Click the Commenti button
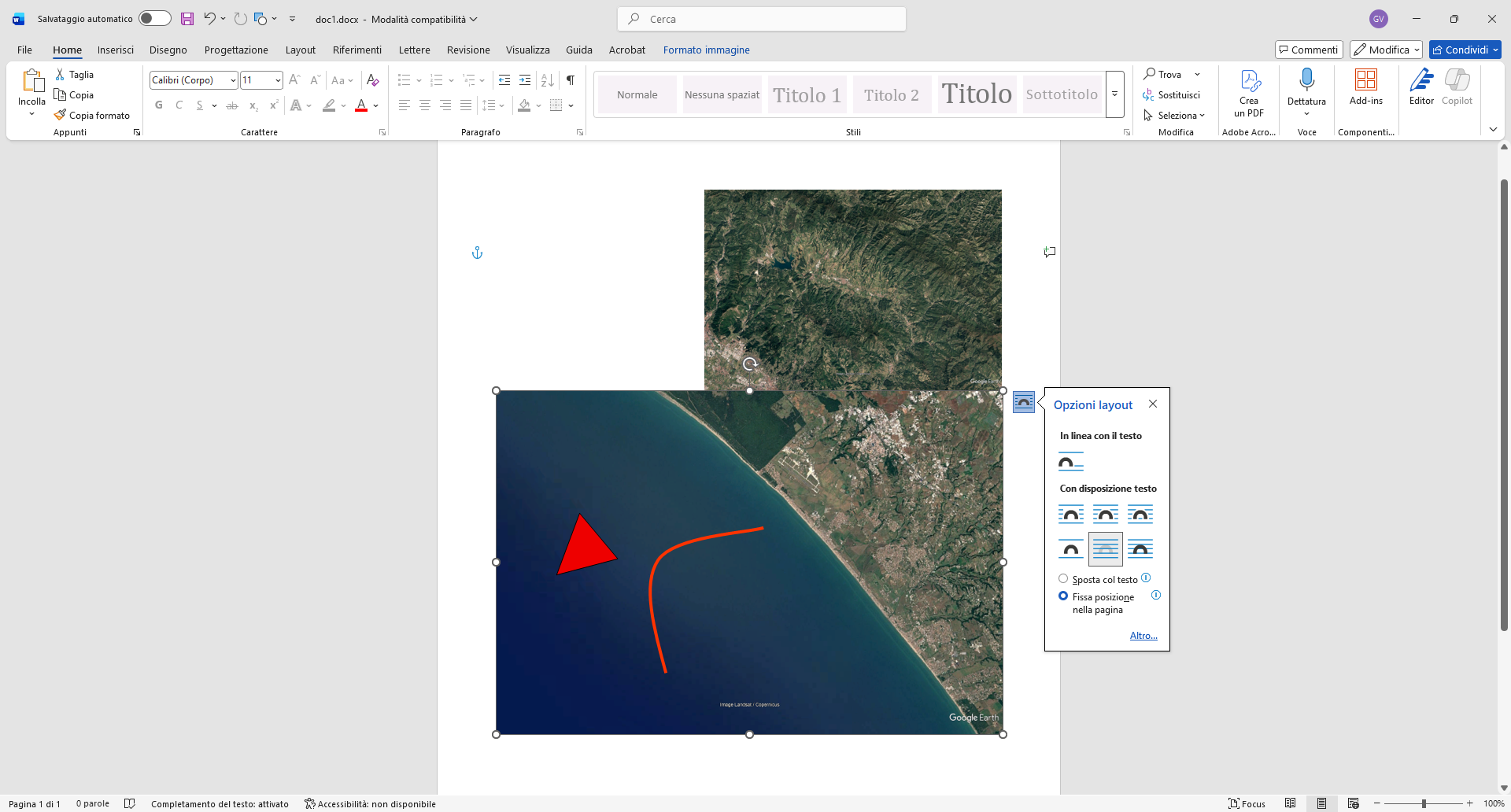This screenshot has width=1511, height=812. pyautogui.click(x=1308, y=50)
